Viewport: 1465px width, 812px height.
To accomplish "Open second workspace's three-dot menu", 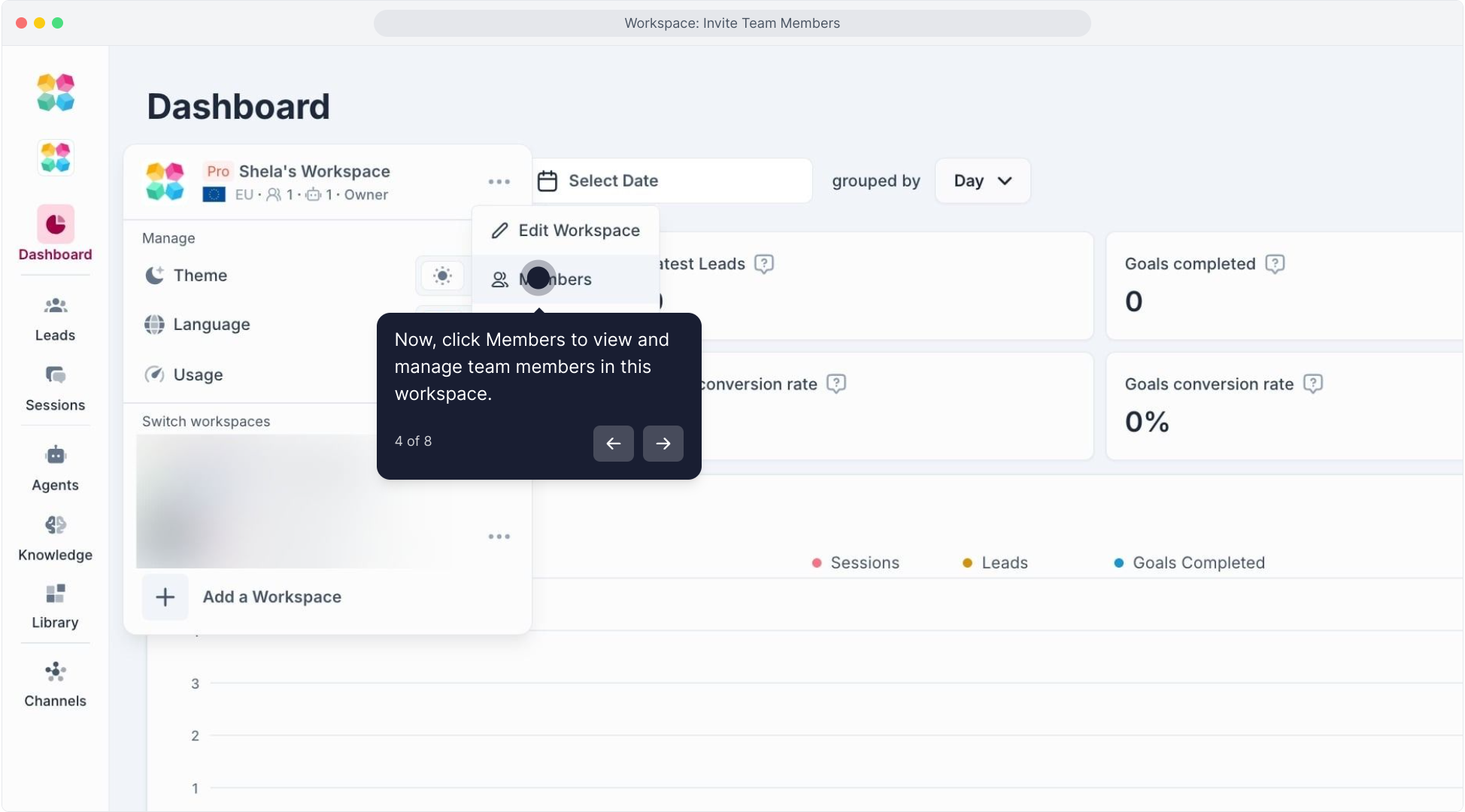I will point(499,537).
